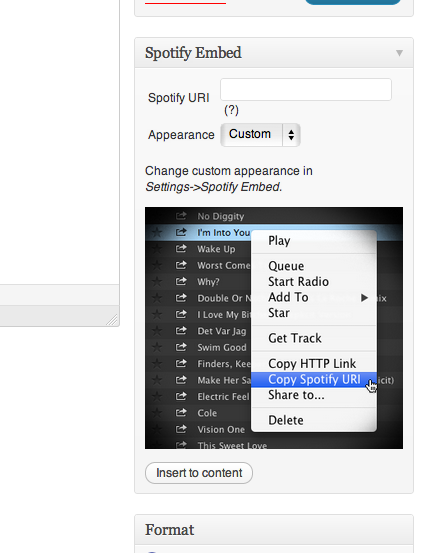Click the share icon beside Why?
This screenshot has width=432, height=553.
click(181, 281)
